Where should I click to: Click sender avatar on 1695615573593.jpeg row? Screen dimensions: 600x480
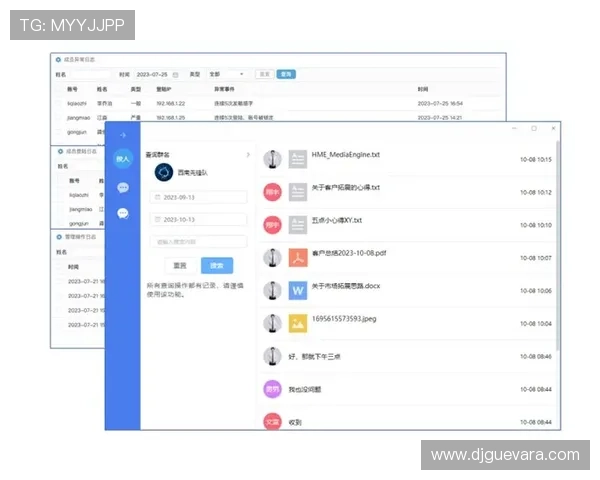pyautogui.click(x=272, y=323)
